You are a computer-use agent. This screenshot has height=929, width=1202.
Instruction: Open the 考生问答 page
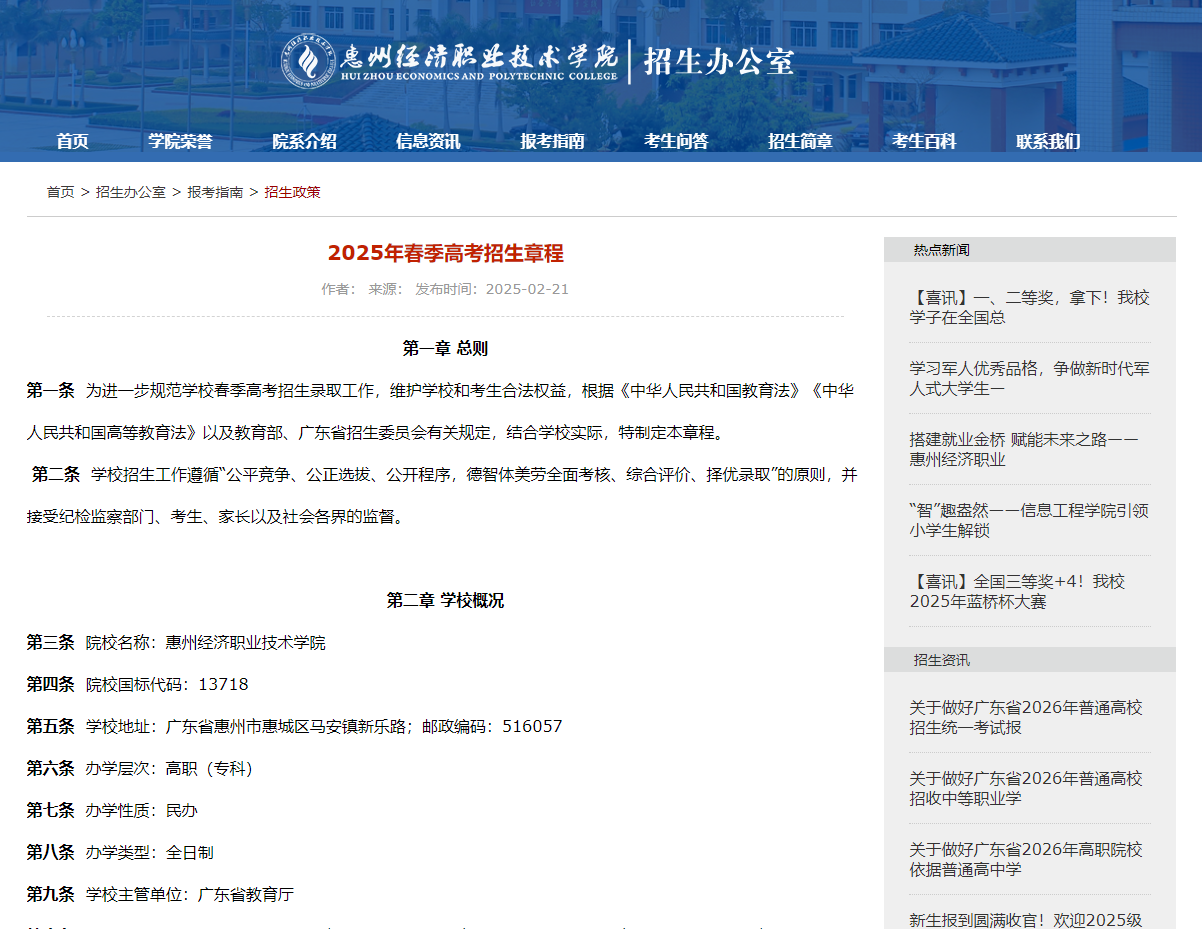pos(675,141)
